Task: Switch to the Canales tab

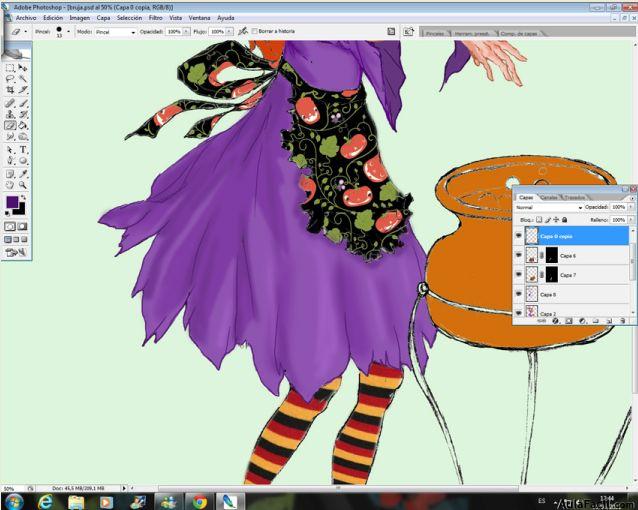Action: [548, 197]
